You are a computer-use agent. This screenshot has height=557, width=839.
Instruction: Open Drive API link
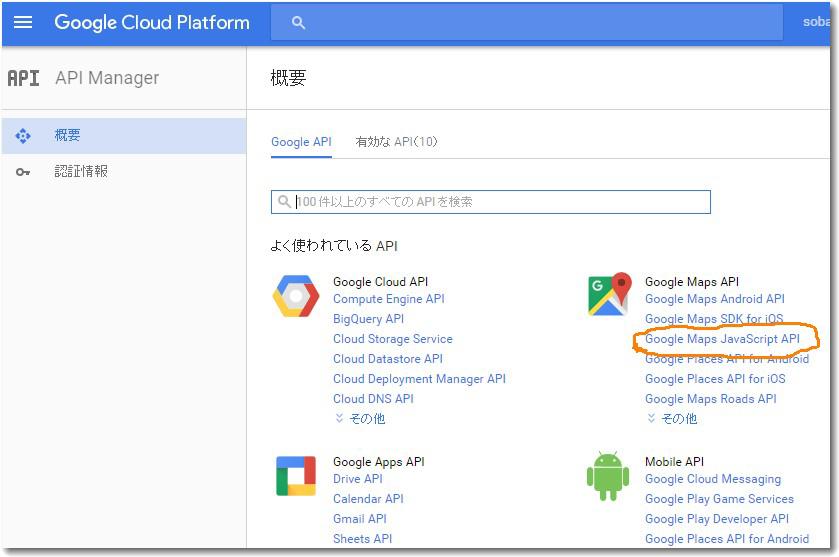point(357,479)
